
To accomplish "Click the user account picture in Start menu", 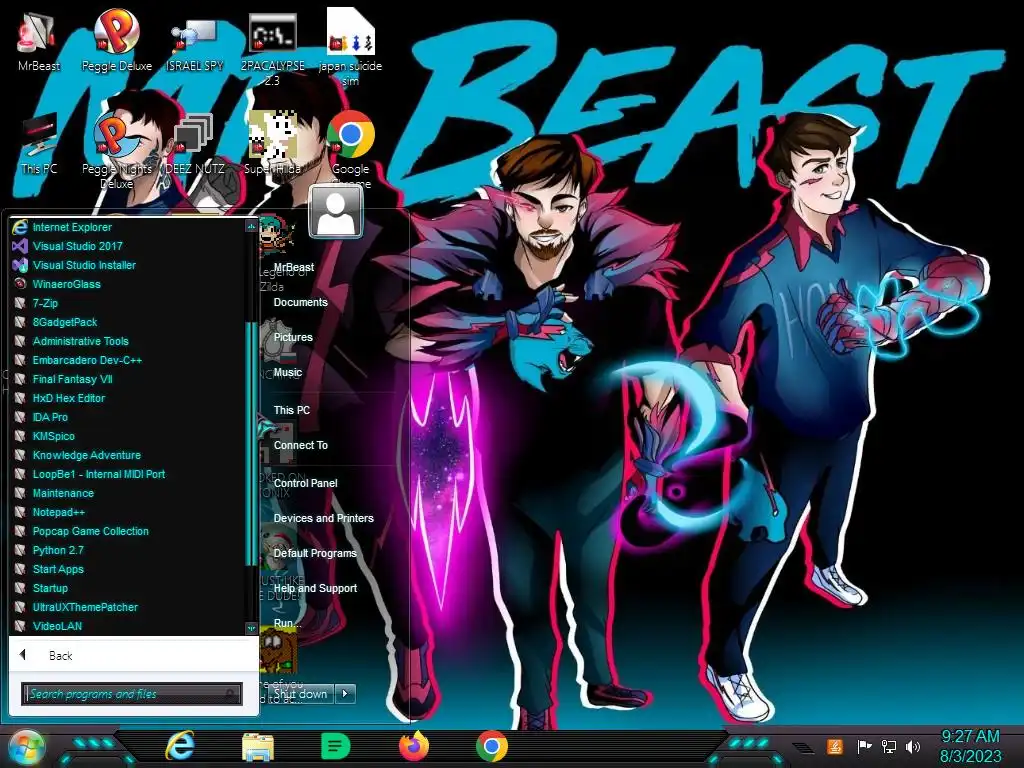I will click(x=335, y=211).
